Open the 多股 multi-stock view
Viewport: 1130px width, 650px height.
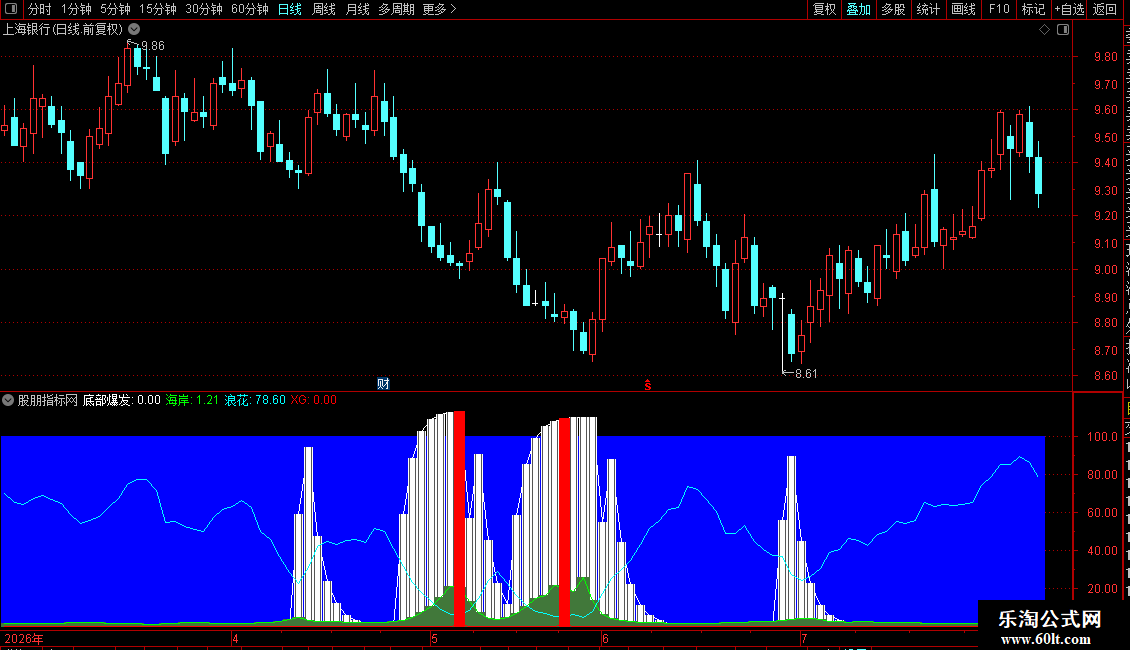[x=893, y=9]
